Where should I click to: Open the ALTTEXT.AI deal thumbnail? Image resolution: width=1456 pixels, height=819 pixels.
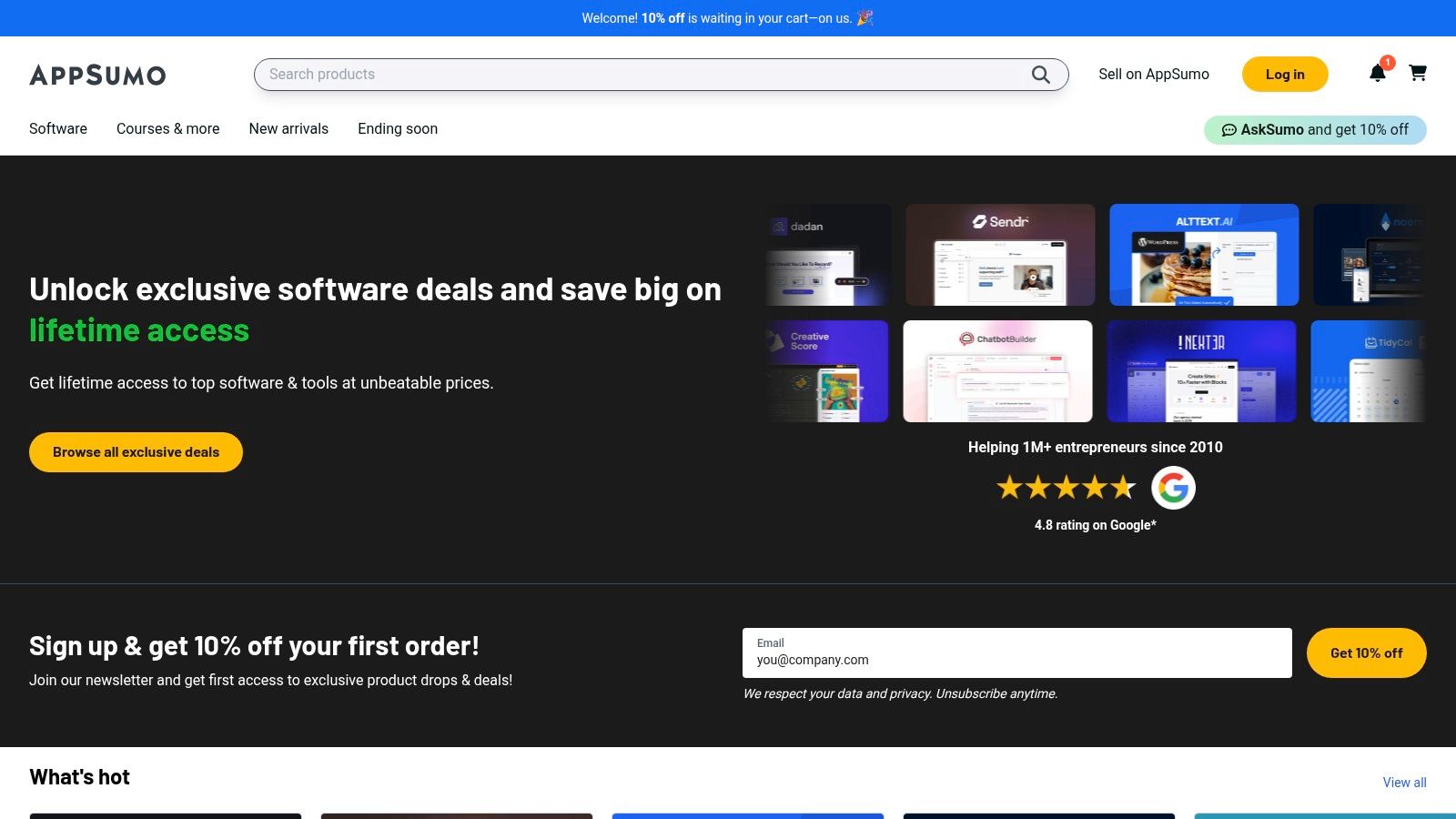tap(1204, 255)
